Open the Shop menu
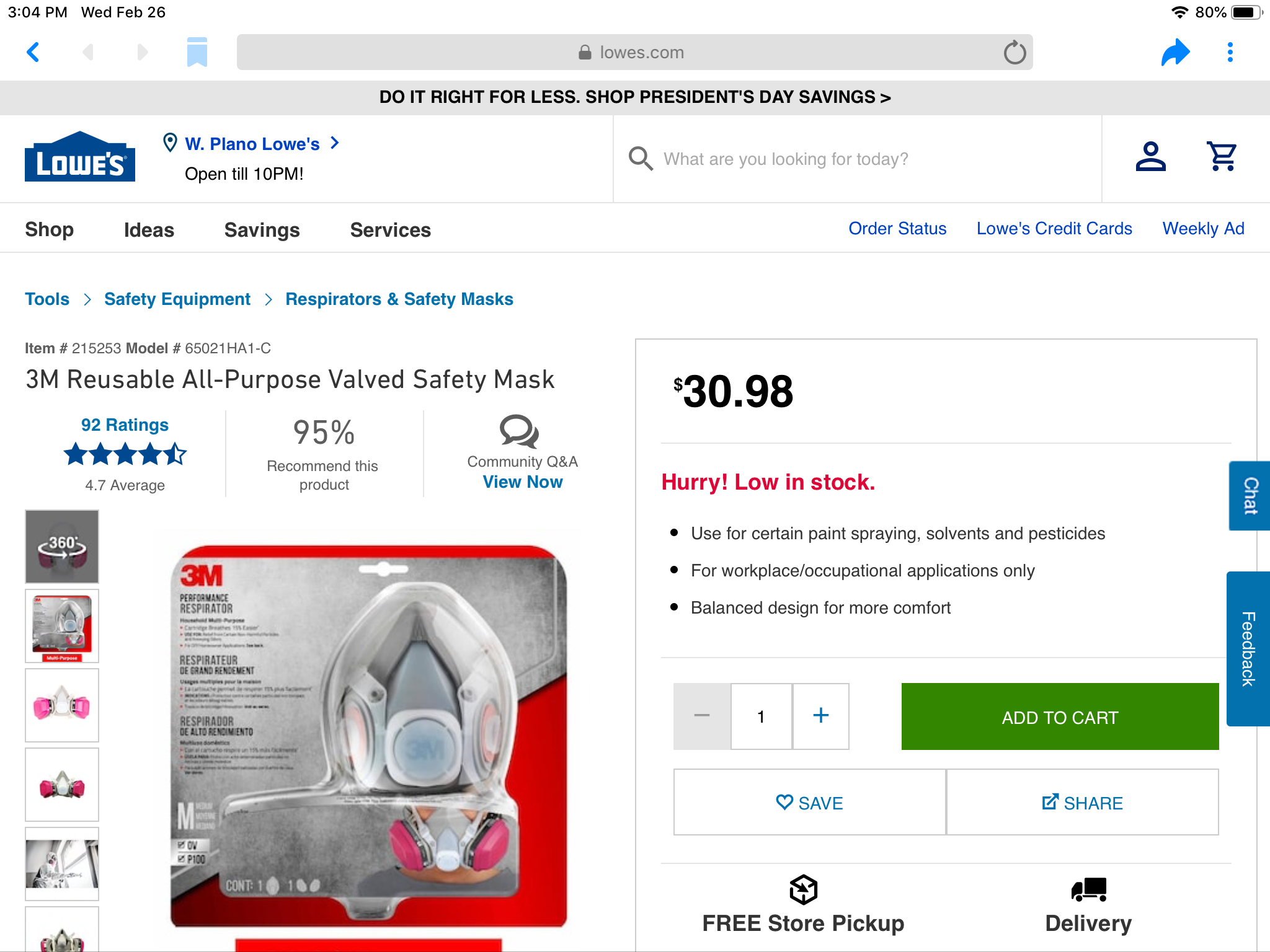The image size is (1270, 952). pos(49,230)
